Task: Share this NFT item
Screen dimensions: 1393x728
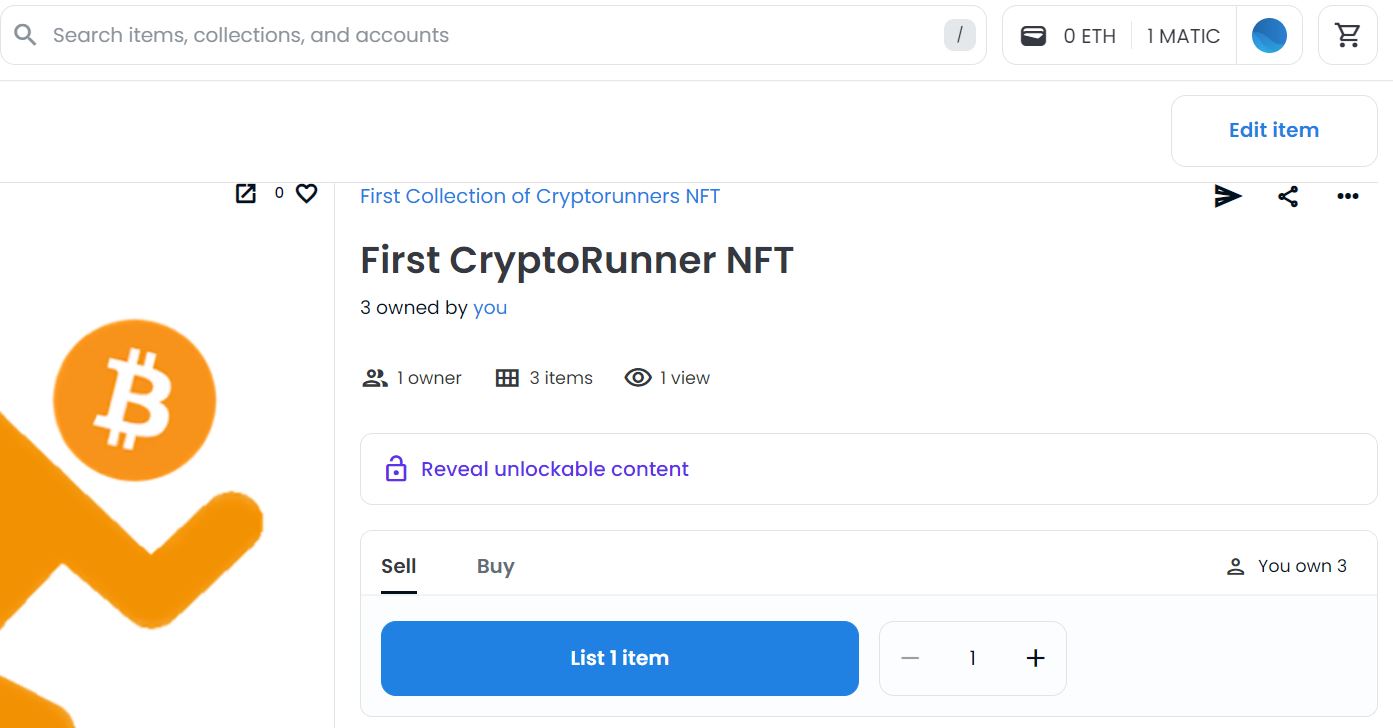Action: (1288, 196)
